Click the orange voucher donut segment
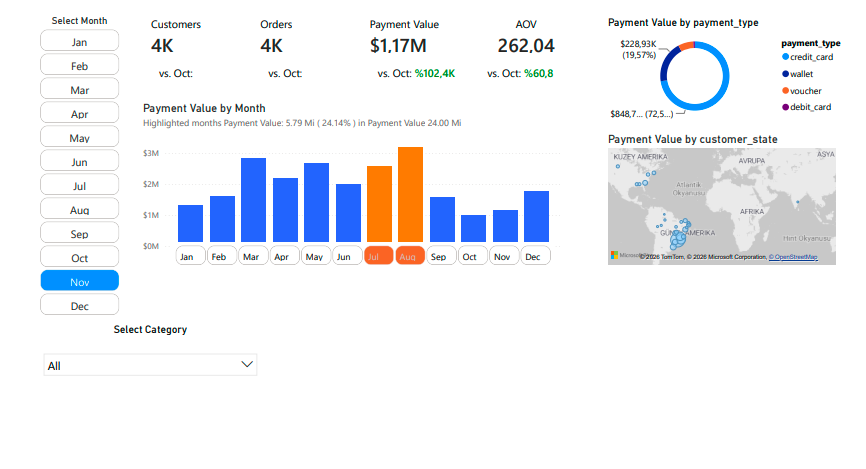 click(x=687, y=46)
